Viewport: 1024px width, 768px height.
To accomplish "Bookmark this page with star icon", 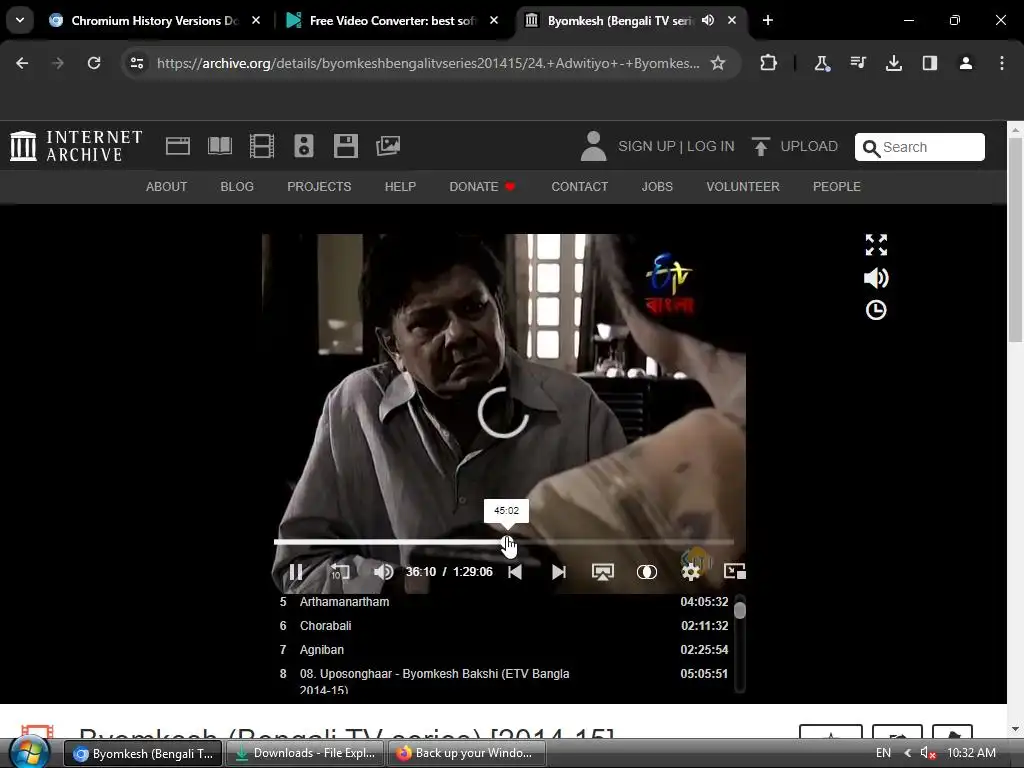I will click(718, 63).
